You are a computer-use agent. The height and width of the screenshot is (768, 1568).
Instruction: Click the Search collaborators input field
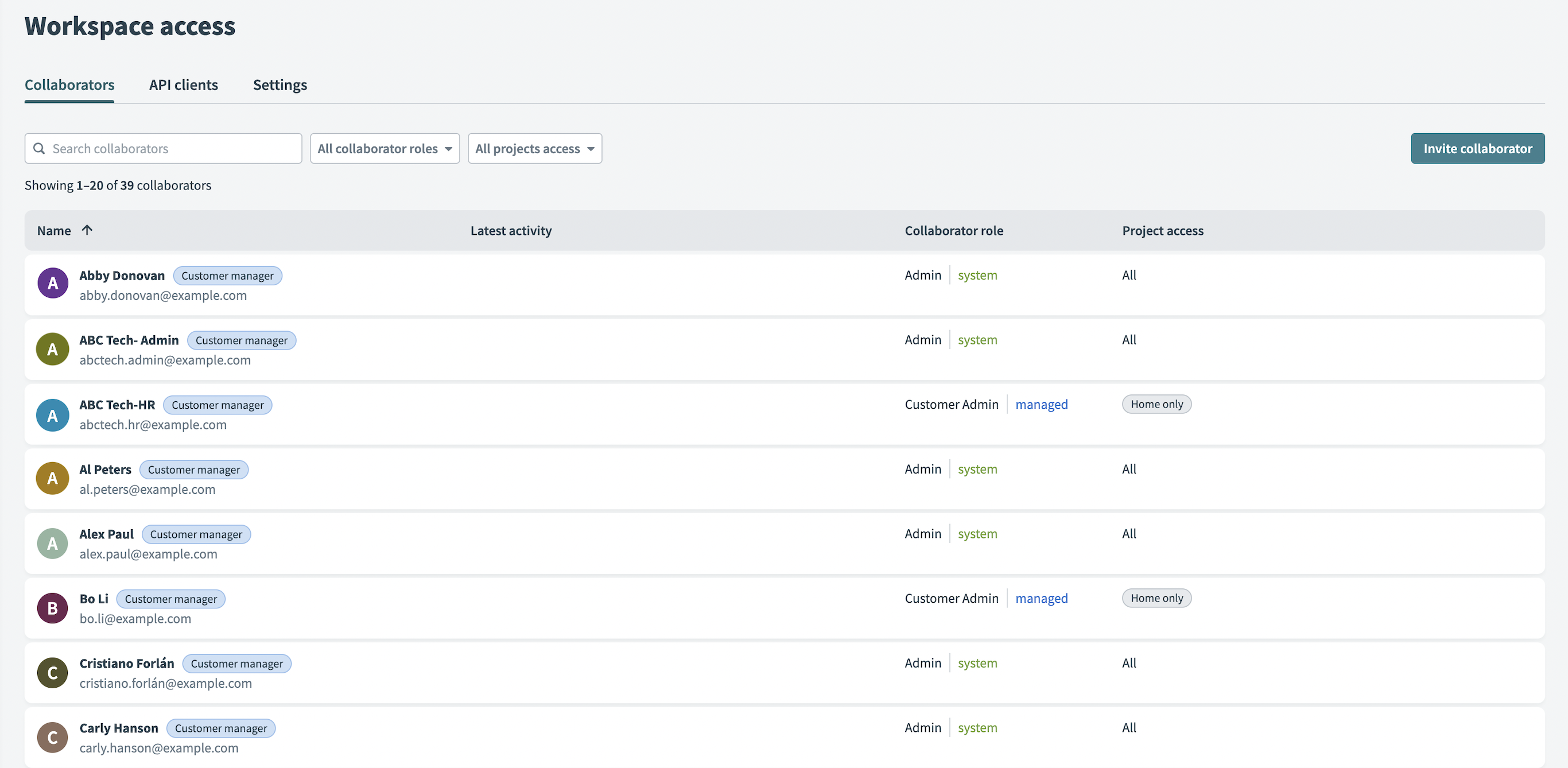pos(163,149)
